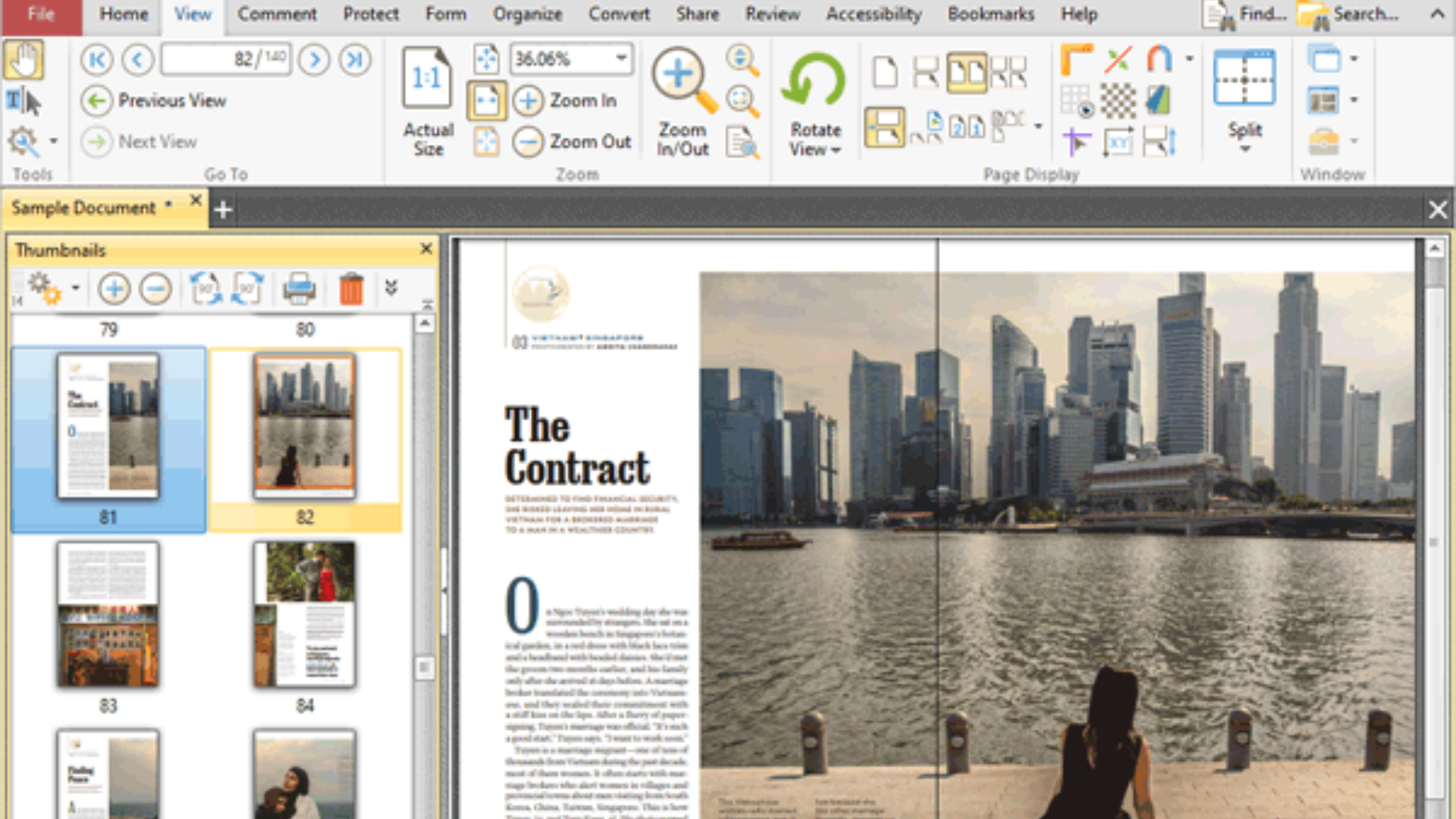Switch to the Organize ribbon tab
The image size is (1456, 819).
click(528, 14)
